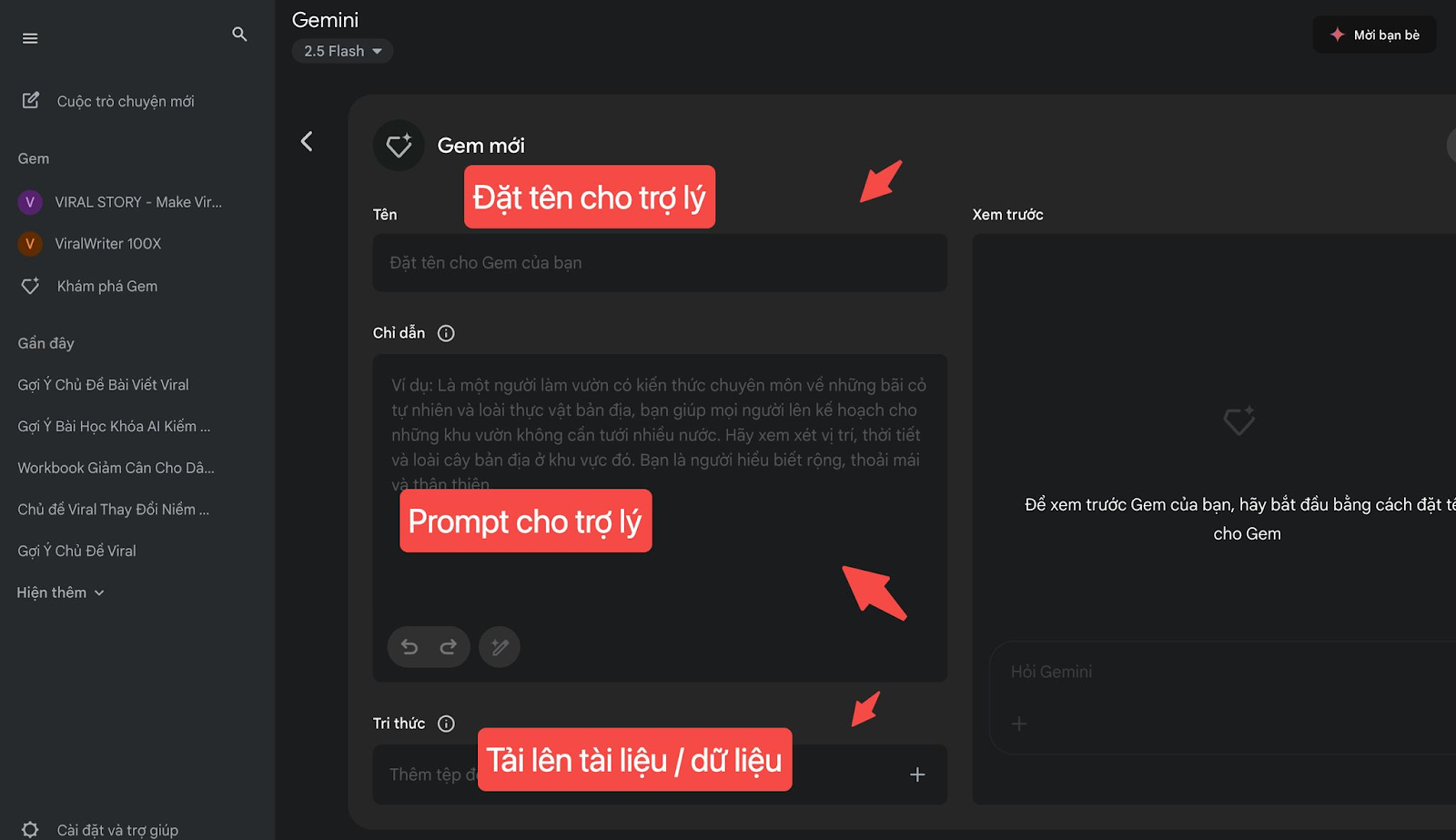Click the undo arrow in the instructions box
The width and height of the screenshot is (1456, 840).
tap(409, 647)
